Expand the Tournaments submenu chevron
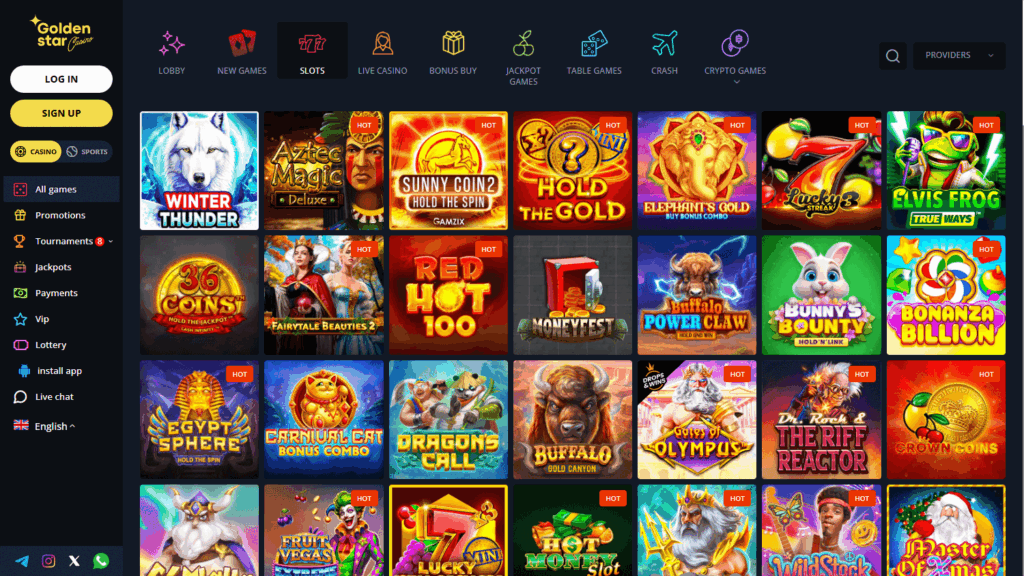 click(x=111, y=242)
